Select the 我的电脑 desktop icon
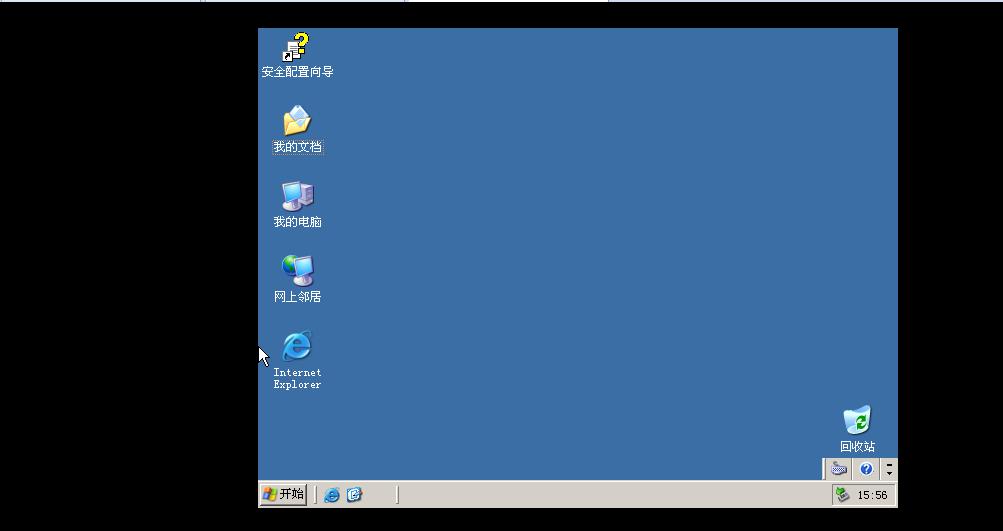Screen dimensions: 1003x531 [x=297, y=196]
